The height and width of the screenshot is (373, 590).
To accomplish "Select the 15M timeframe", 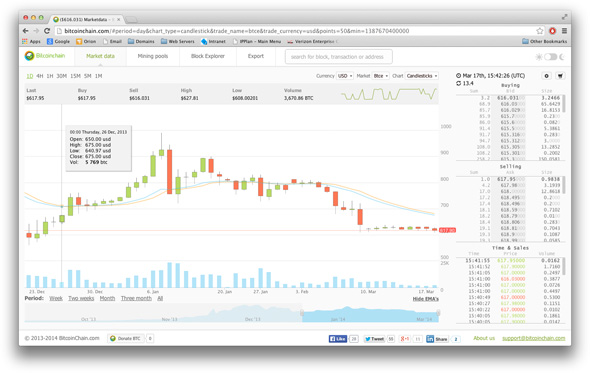I will [75, 76].
